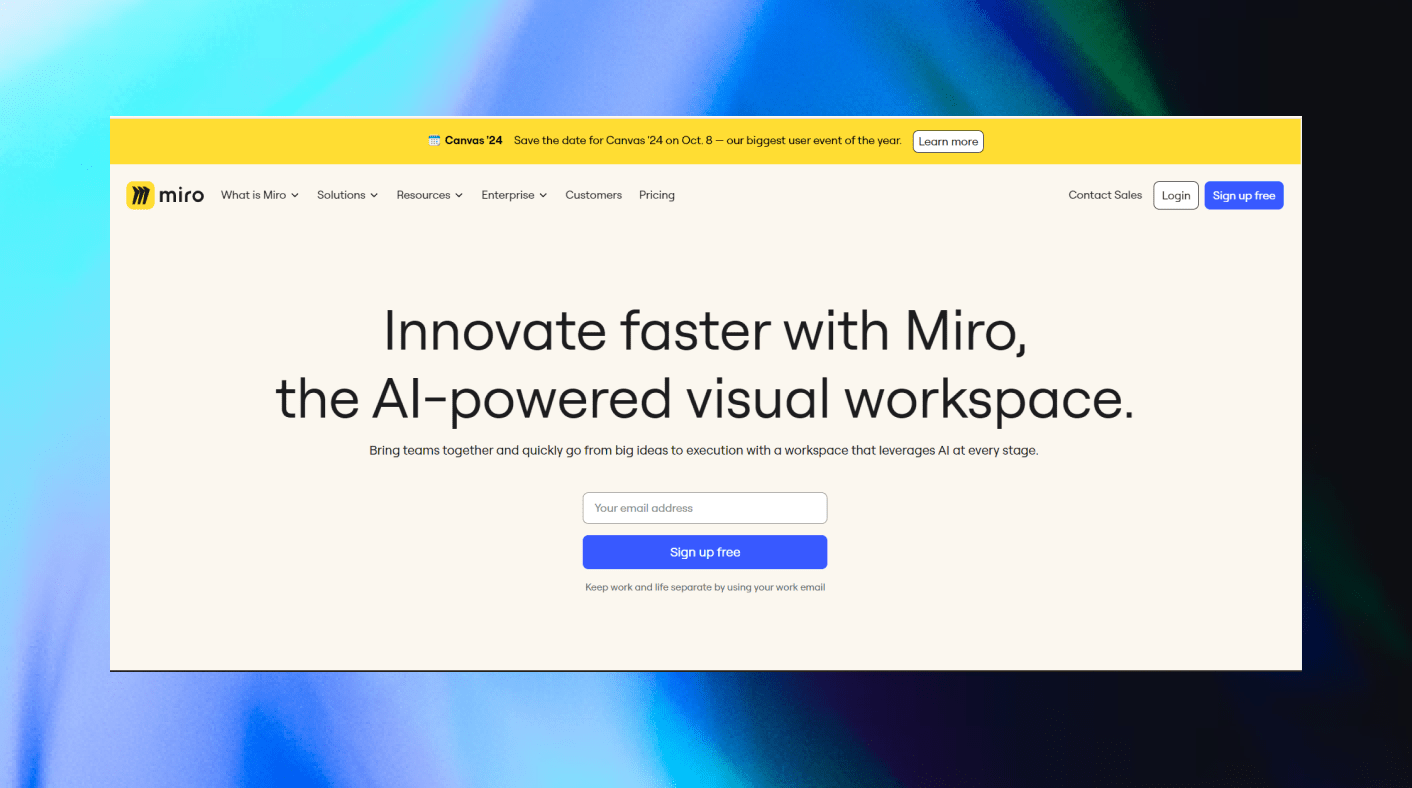The width and height of the screenshot is (1412, 788).
Task: Click the Bring teams together subheading
Action: (704, 451)
